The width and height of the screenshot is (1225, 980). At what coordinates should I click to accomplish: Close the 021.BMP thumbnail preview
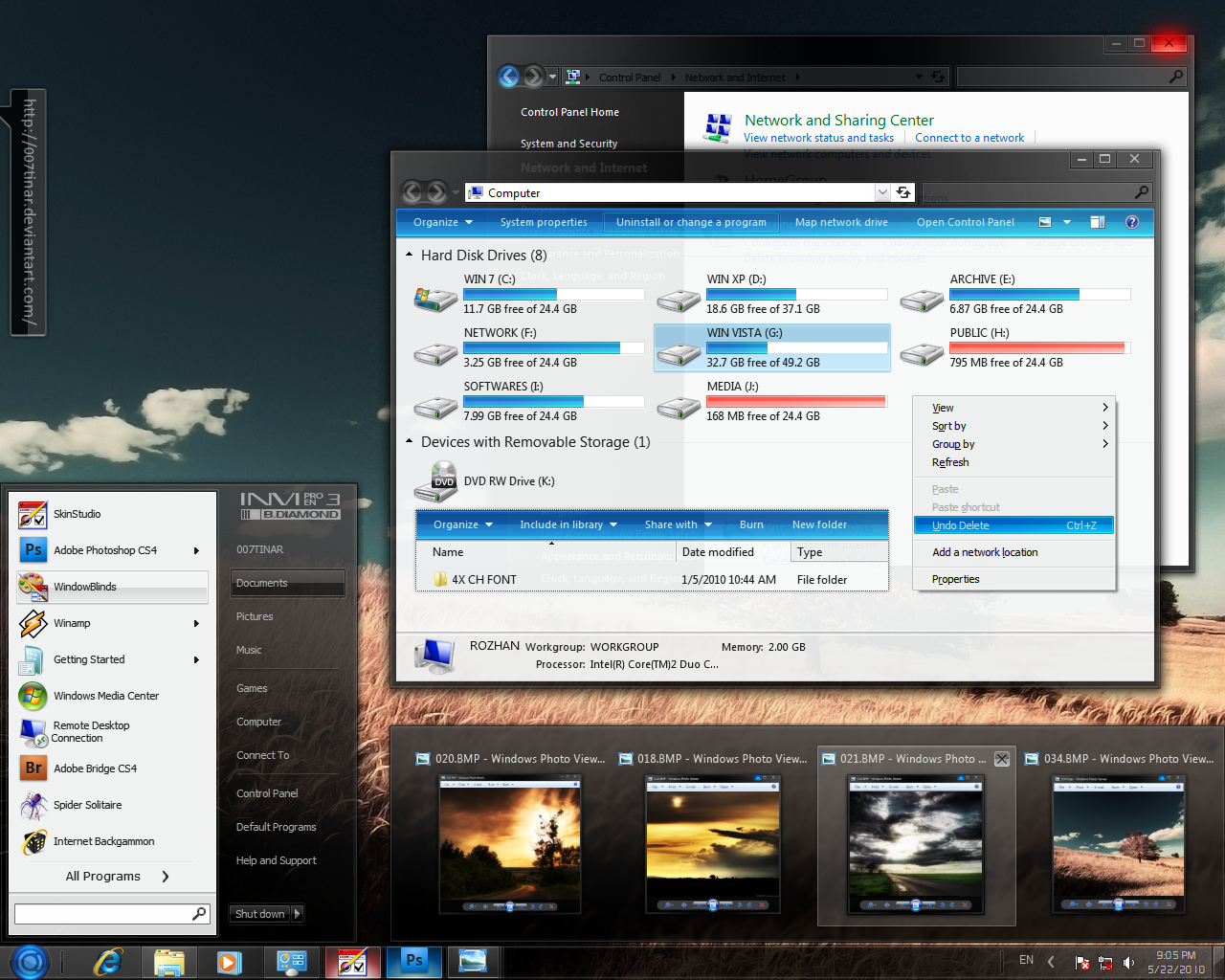pyautogui.click(x=1002, y=759)
